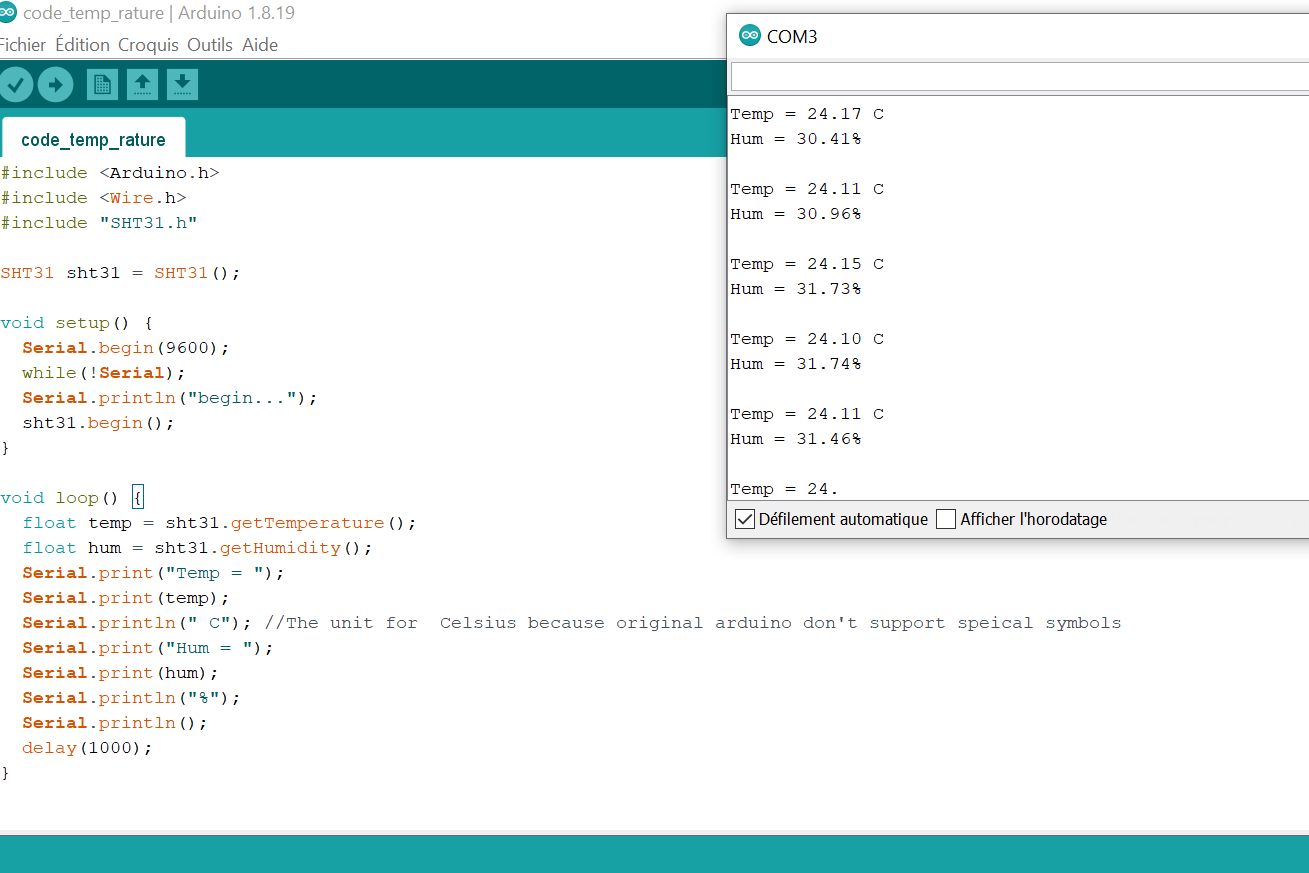Click the Arduino logo in COM3 title bar
Image resolution: width=1309 pixels, height=873 pixels.
[749, 36]
